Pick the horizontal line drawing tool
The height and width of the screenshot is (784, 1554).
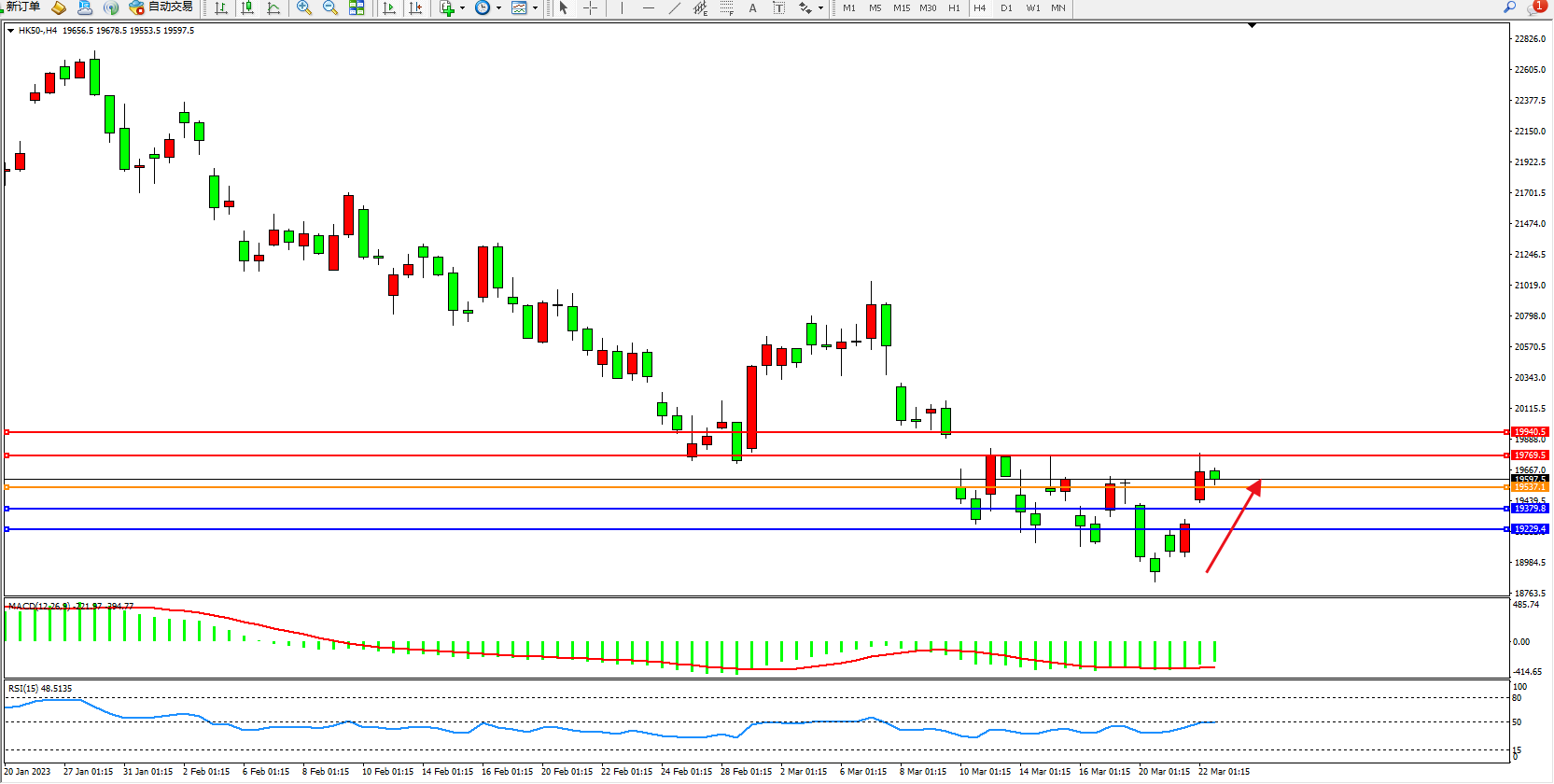click(648, 7)
